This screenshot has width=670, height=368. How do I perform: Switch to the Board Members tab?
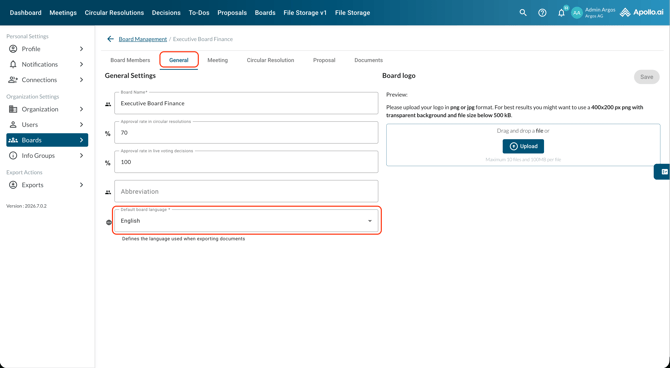pos(130,60)
